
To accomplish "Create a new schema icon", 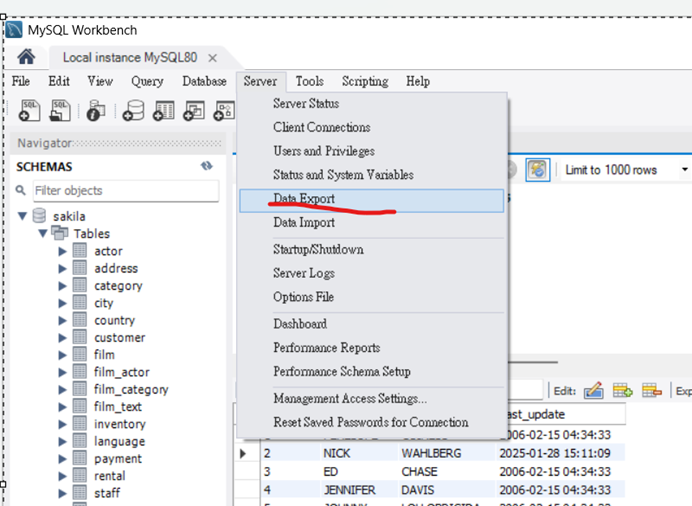I will 134,110.
